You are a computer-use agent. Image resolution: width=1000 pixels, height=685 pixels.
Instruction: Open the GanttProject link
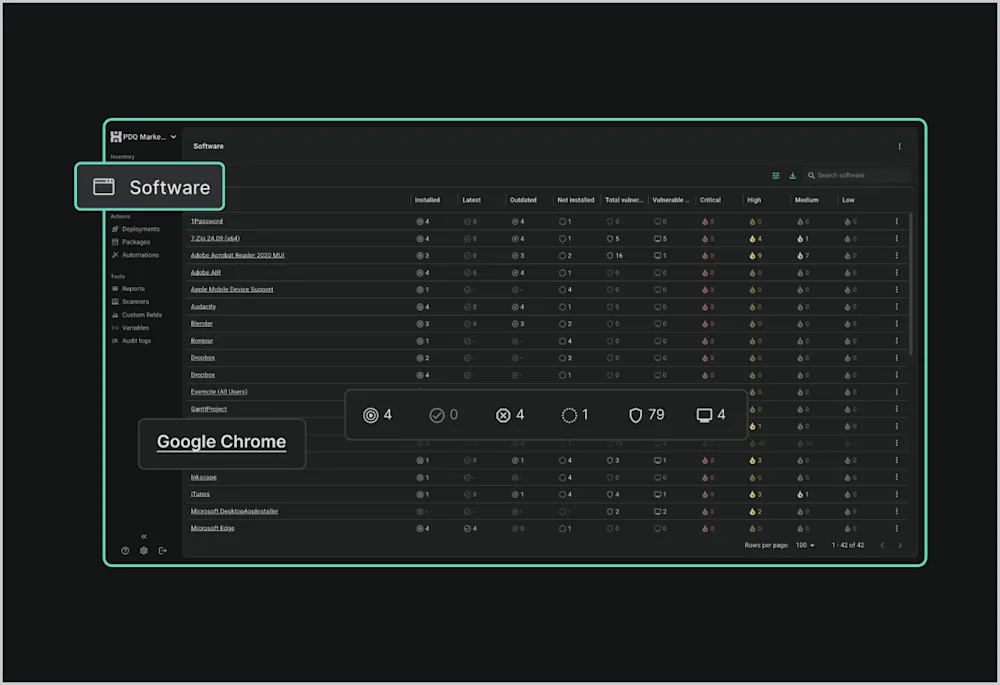(209, 409)
